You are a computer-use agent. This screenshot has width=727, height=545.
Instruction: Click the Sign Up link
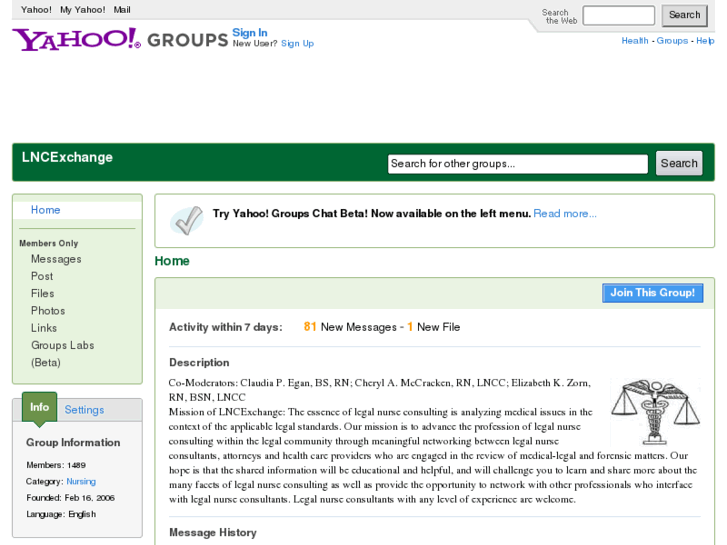tap(297, 44)
